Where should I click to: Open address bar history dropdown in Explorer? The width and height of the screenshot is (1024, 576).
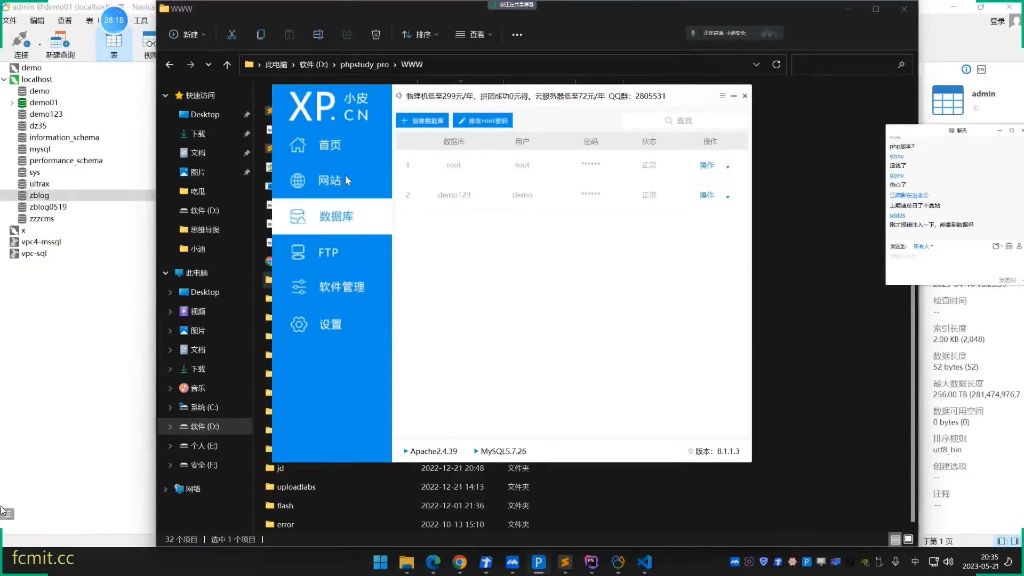756,65
